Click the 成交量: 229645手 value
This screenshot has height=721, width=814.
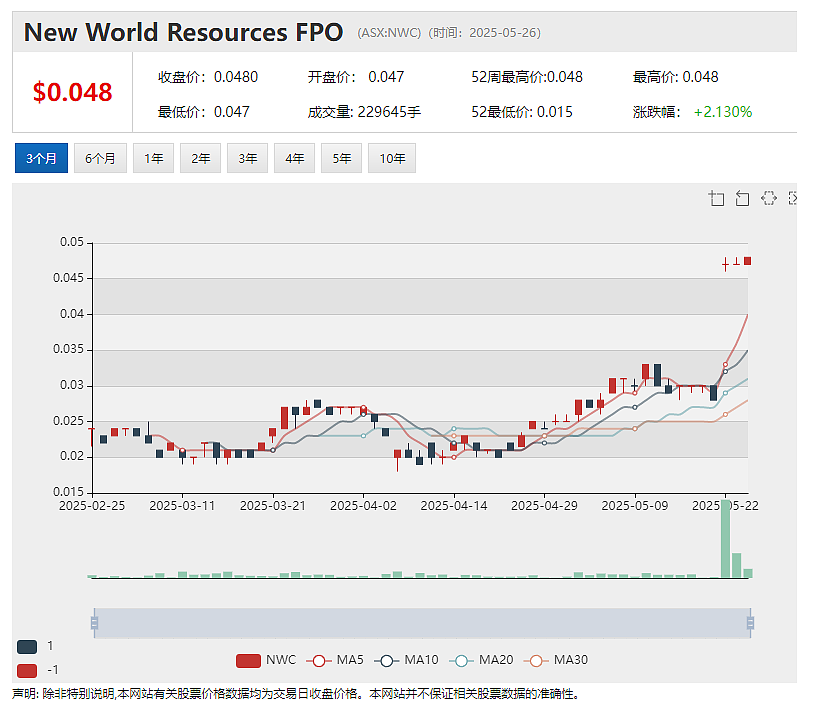pyautogui.click(x=364, y=112)
